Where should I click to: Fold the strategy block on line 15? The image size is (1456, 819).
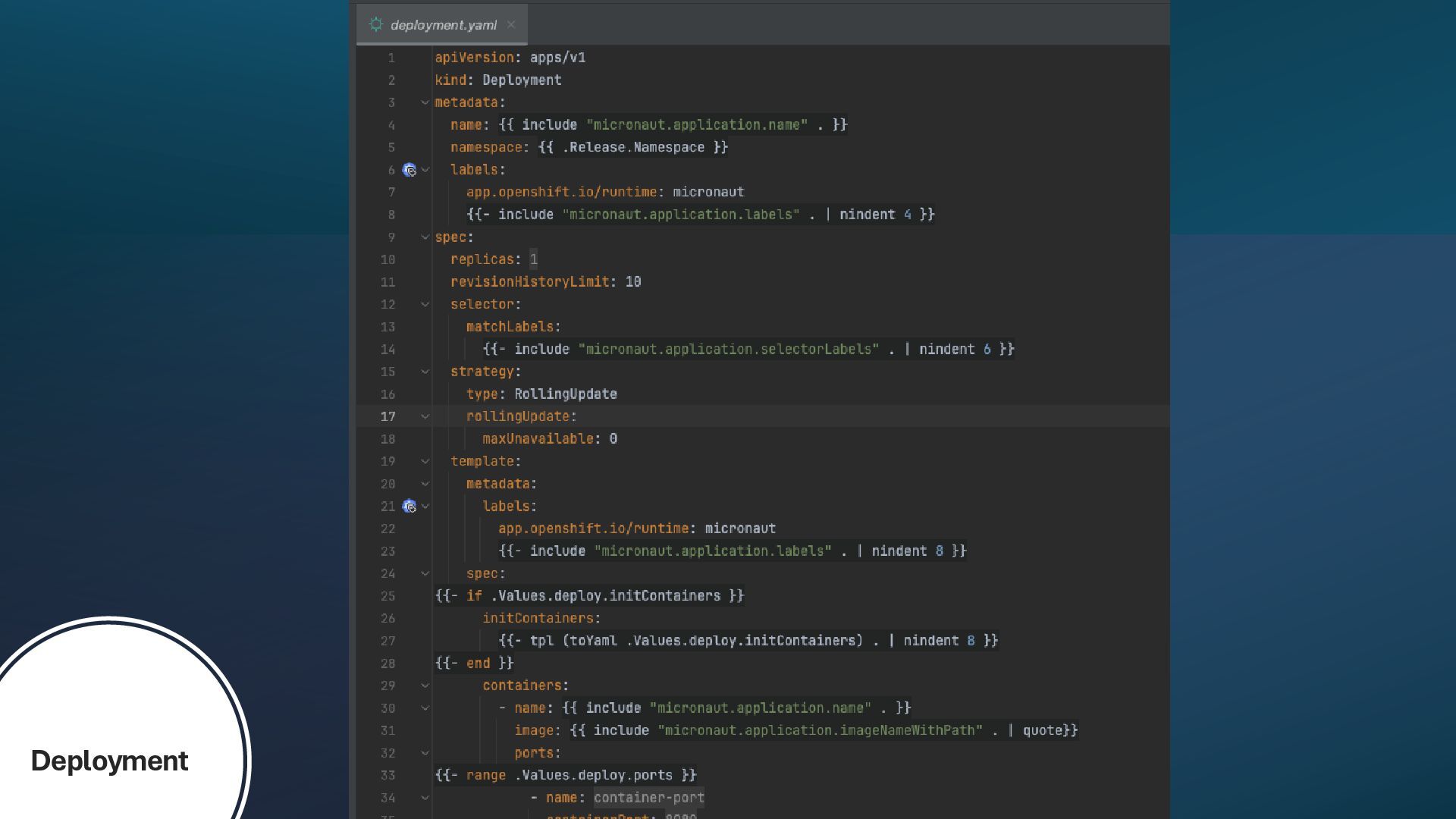point(425,372)
